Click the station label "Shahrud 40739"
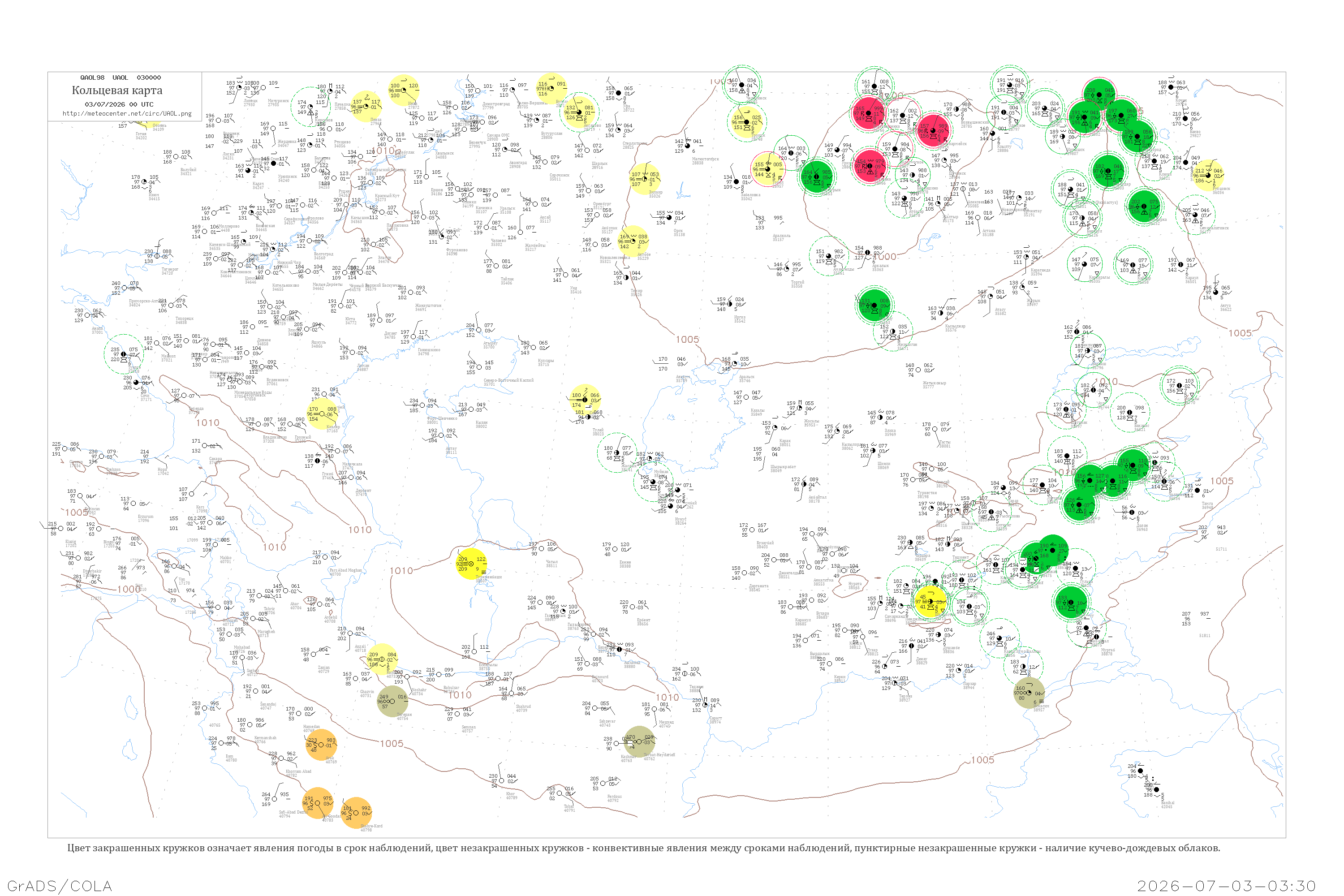This screenshot has width=1344, height=896. [x=523, y=708]
